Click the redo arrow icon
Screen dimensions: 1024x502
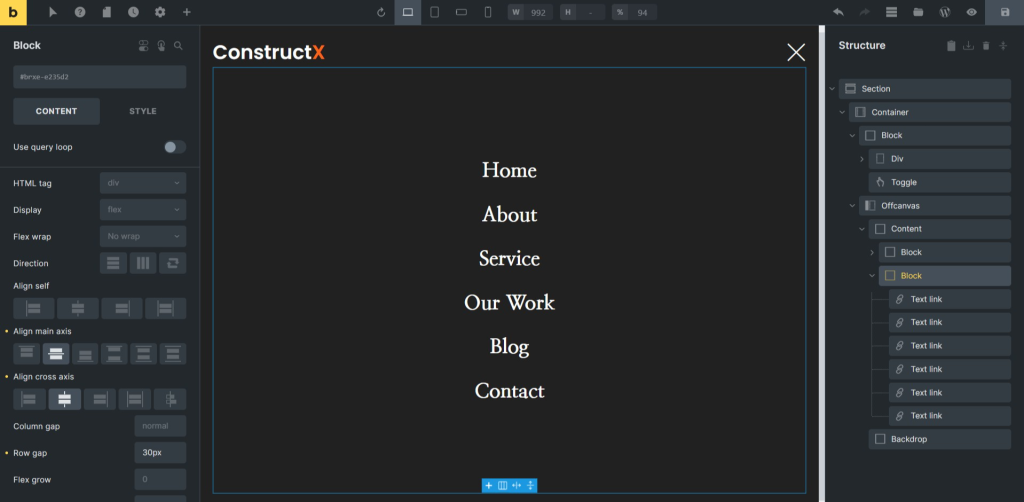coord(865,12)
